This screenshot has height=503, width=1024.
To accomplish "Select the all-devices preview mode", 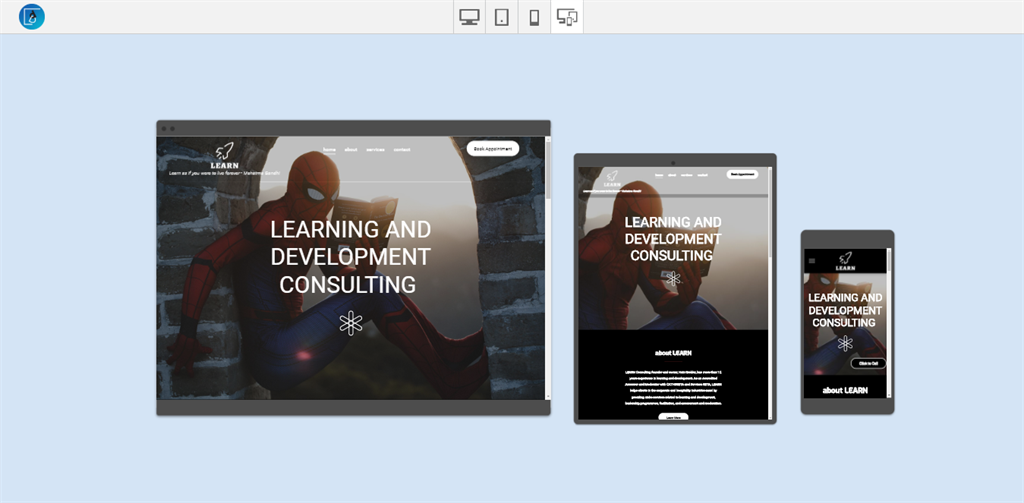I will point(567,17).
